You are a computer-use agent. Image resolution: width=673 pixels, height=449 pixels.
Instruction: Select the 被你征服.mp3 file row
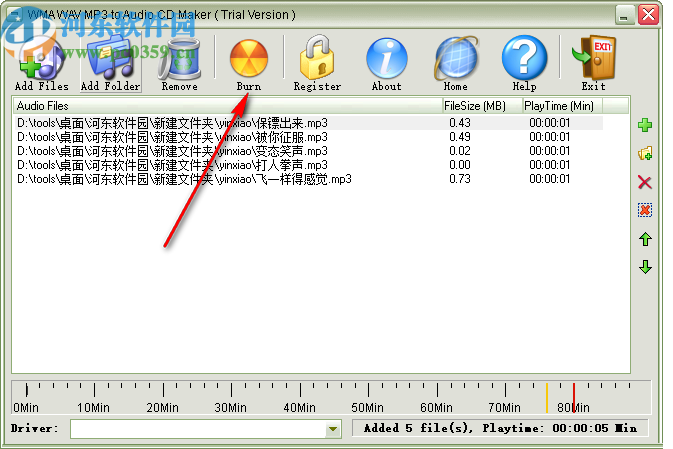pyautogui.click(x=309, y=137)
